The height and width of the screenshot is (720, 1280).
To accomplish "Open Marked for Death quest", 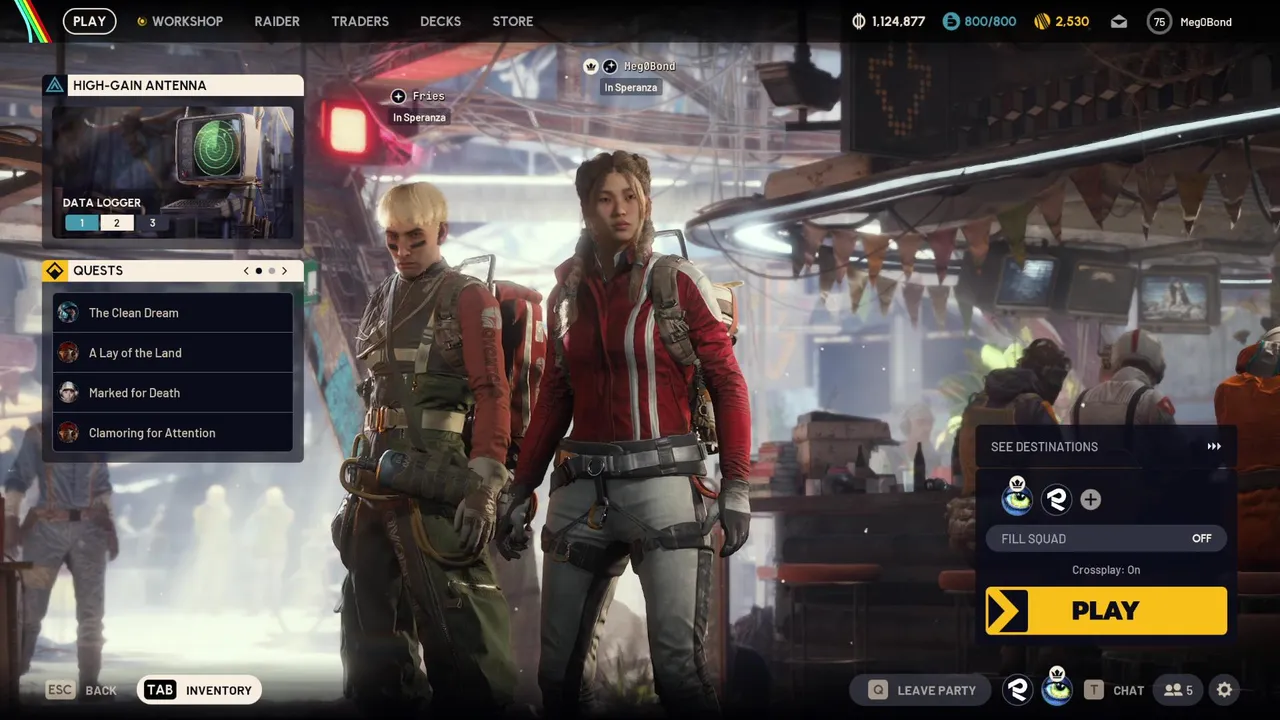I will 173,392.
